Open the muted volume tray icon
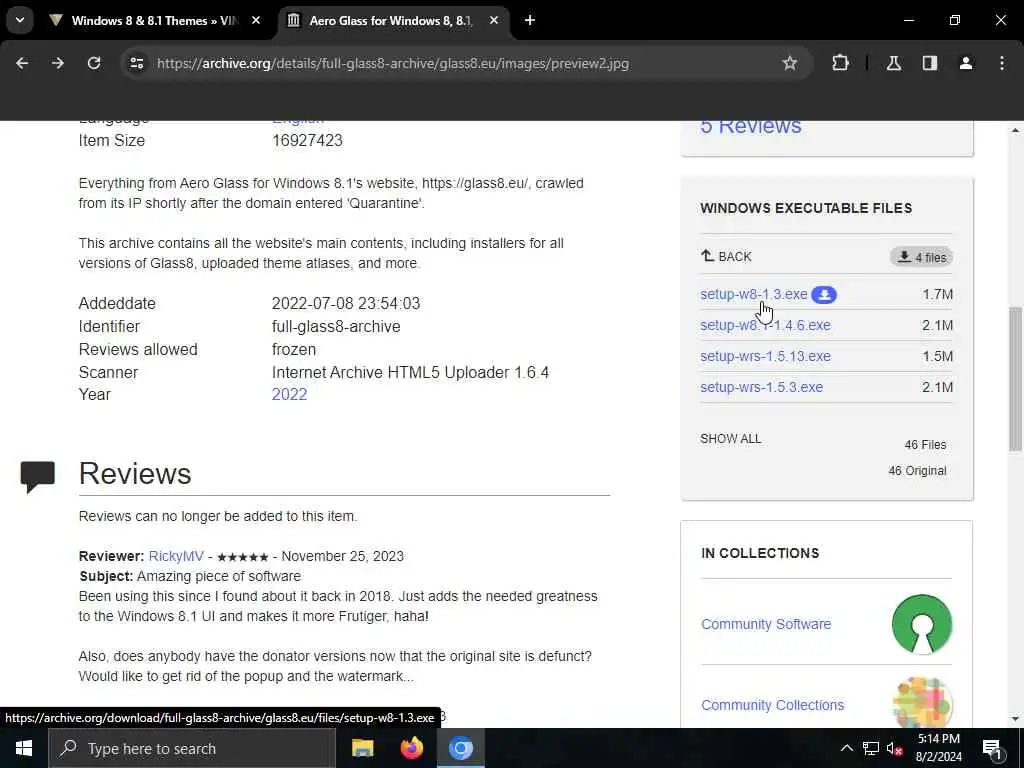This screenshot has height=768, width=1024. pyautogui.click(x=895, y=748)
